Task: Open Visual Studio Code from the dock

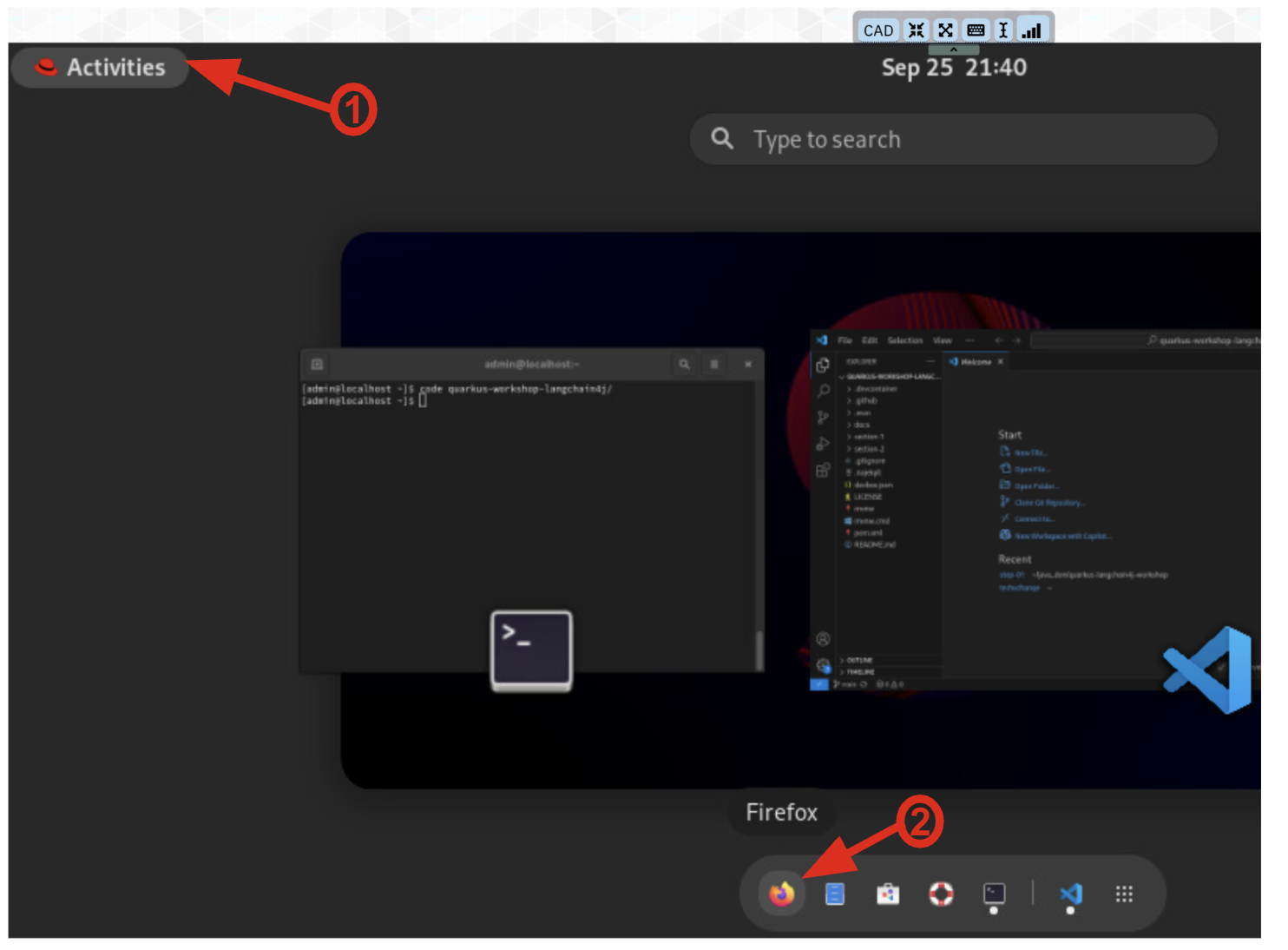Action: click(1071, 894)
